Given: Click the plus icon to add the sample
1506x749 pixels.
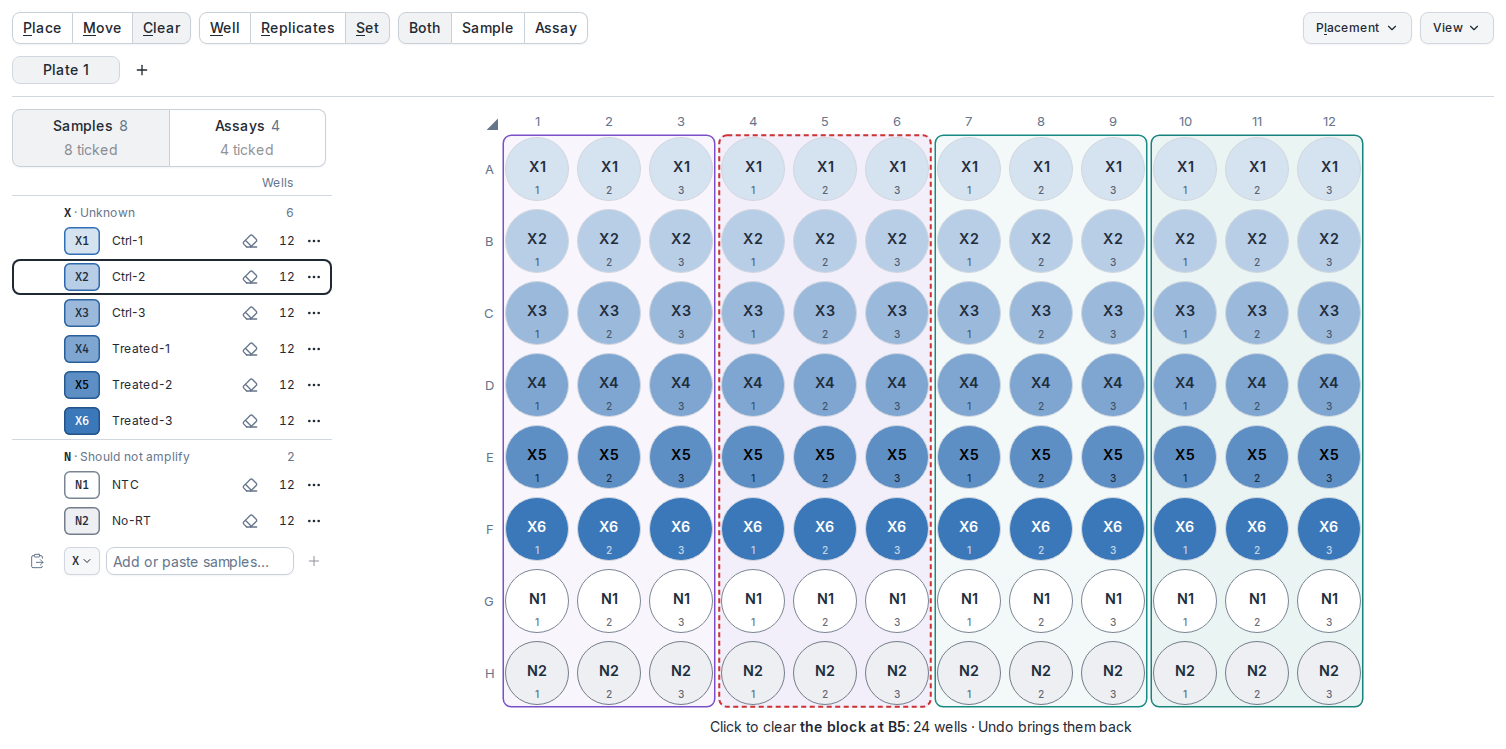Looking at the screenshot, I should pos(314,561).
